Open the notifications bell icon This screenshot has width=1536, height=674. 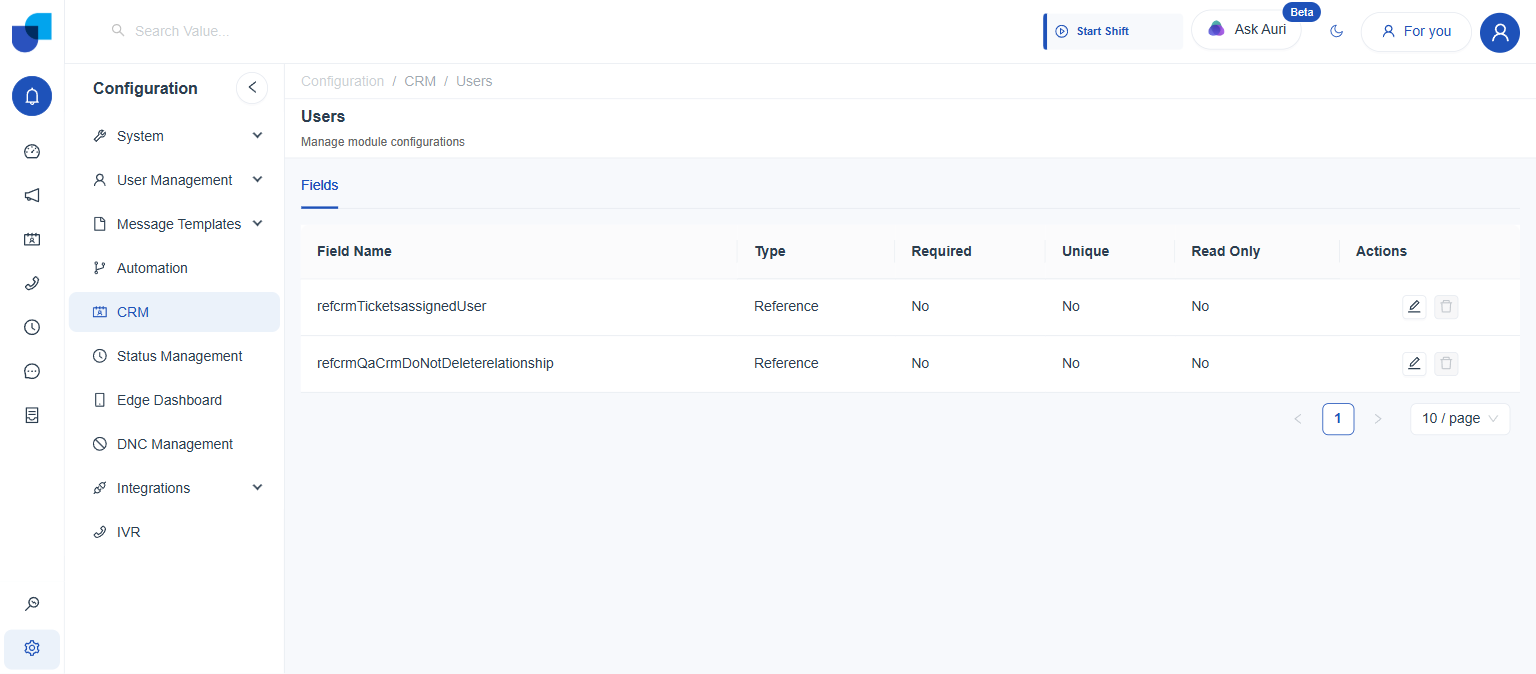click(x=32, y=96)
